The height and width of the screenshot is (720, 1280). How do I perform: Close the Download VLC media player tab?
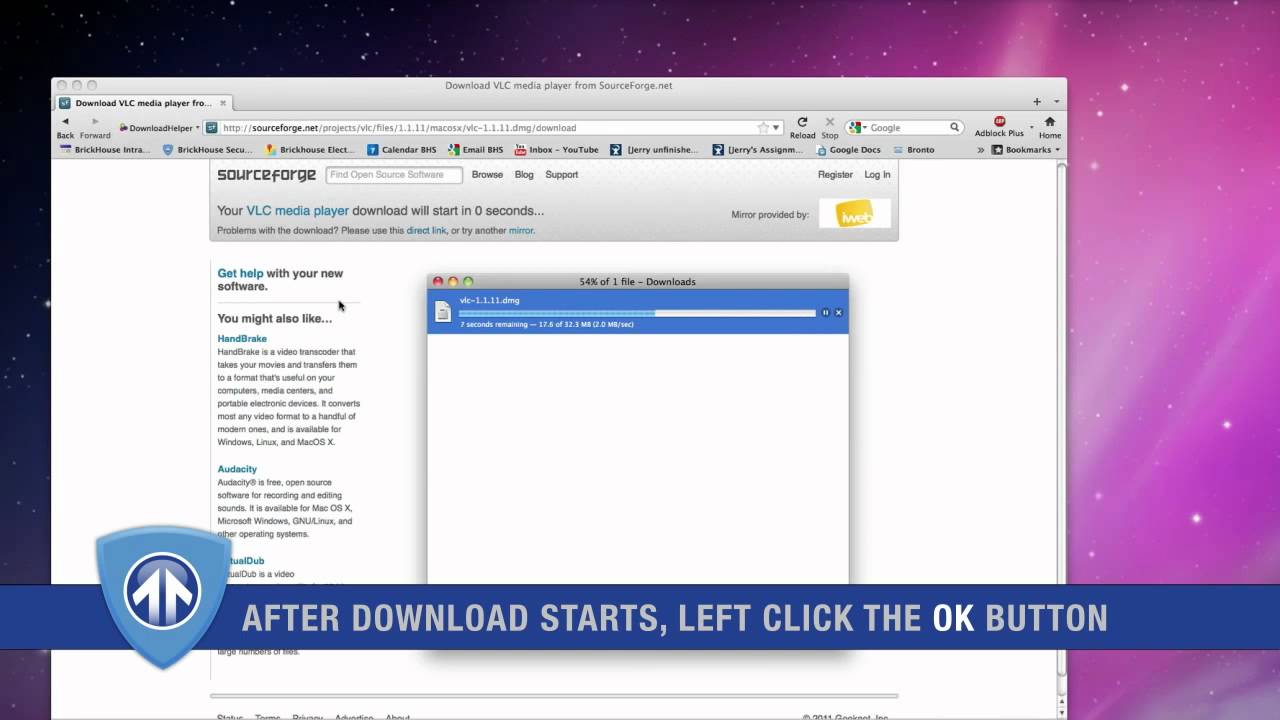pos(223,102)
